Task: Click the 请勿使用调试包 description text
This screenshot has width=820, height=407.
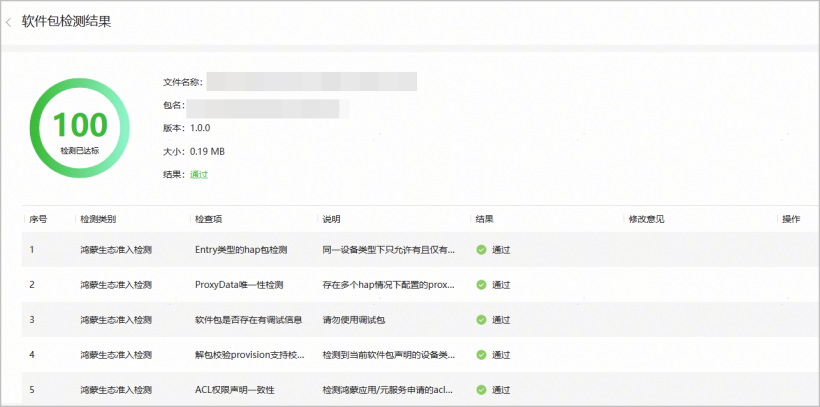Action: coord(354,320)
